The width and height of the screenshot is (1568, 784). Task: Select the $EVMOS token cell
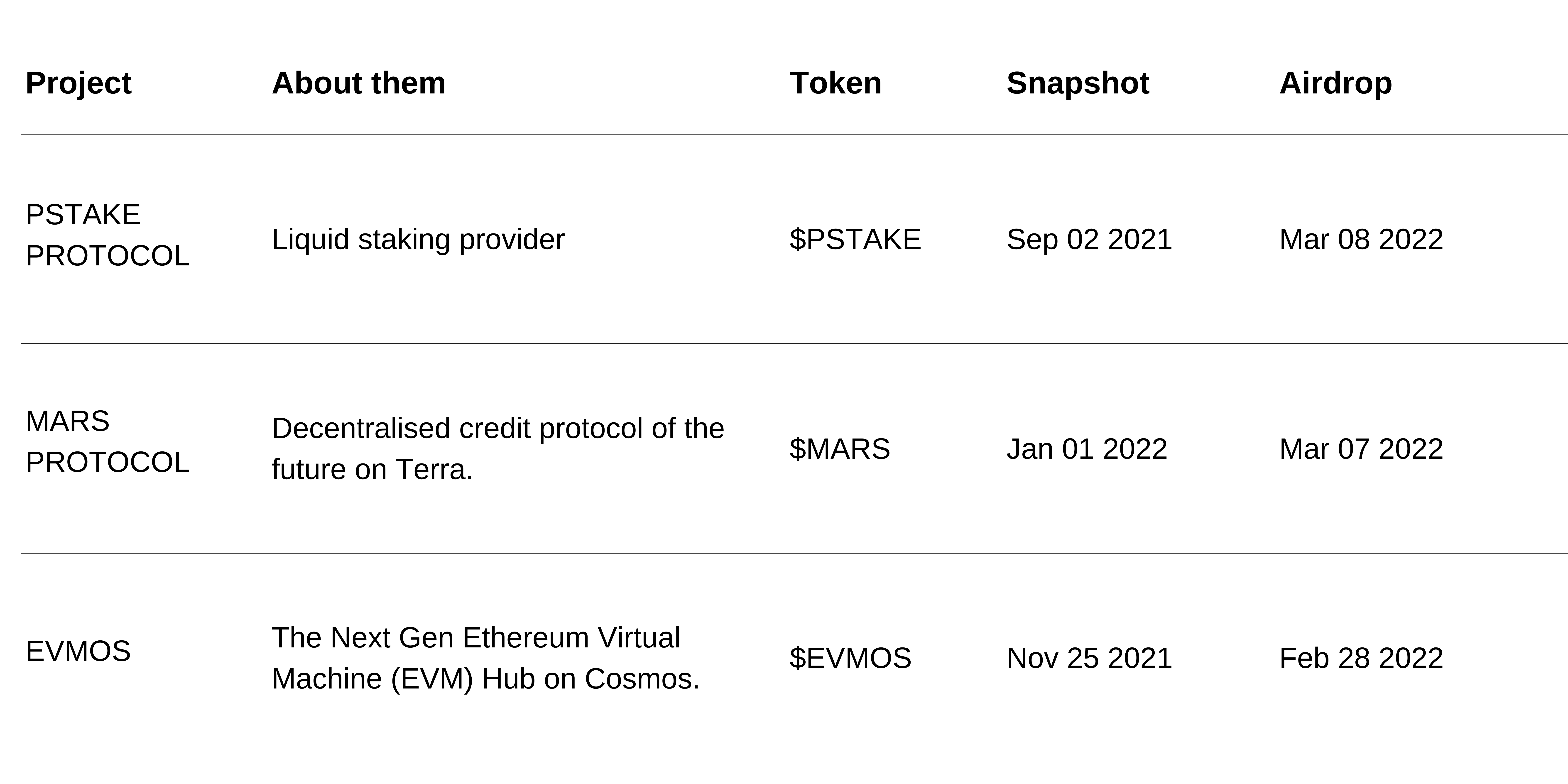tap(850, 658)
